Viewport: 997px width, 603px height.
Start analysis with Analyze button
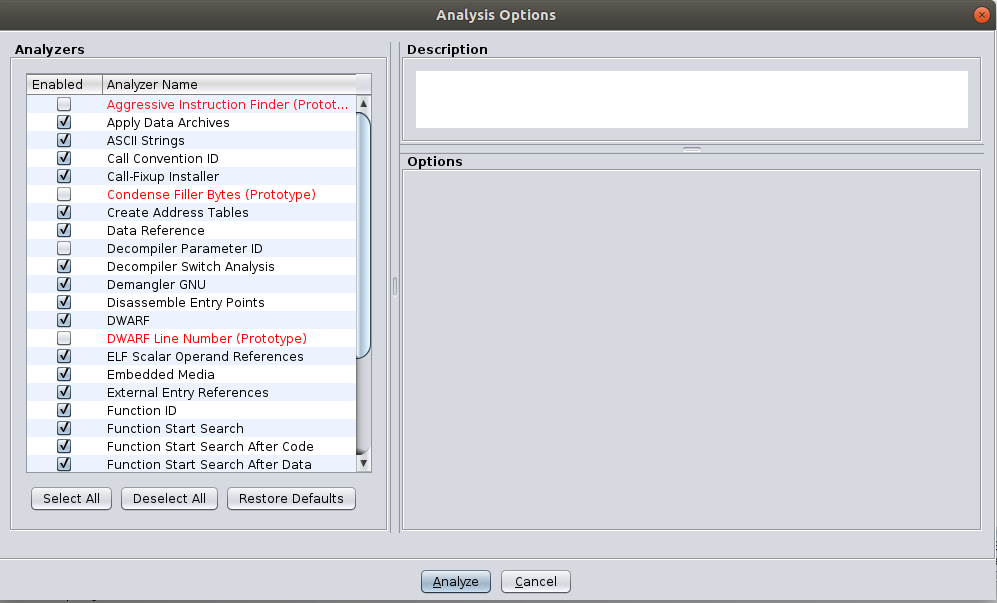[x=455, y=581]
